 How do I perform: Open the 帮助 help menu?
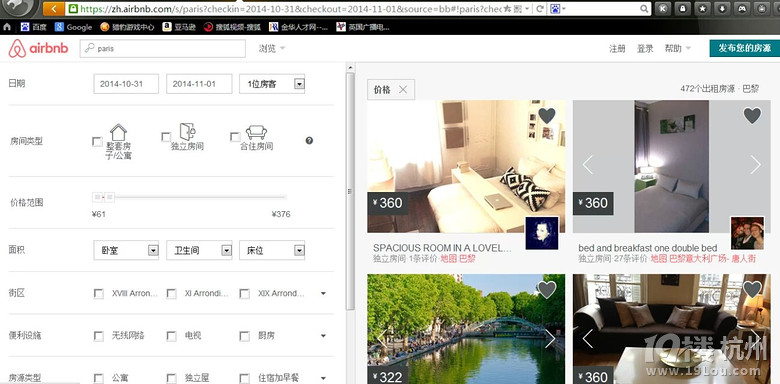click(x=678, y=48)
